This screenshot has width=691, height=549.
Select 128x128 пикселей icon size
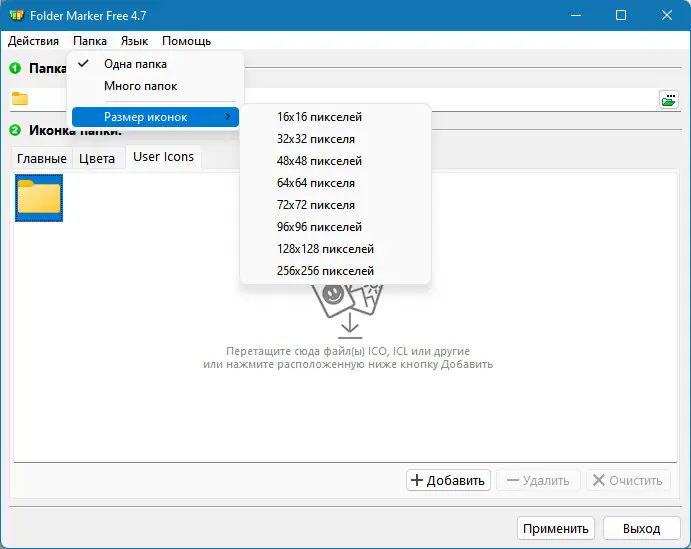click(335, 249)
